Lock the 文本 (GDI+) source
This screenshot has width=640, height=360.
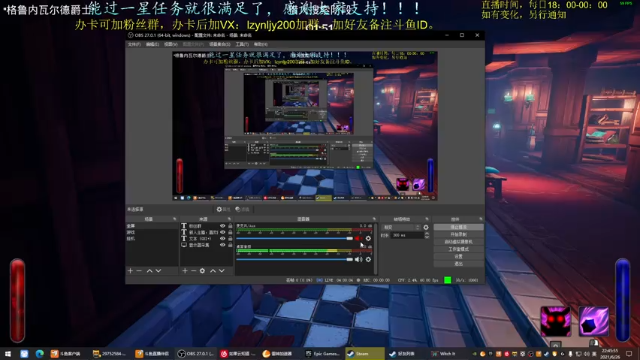point(230,238)
